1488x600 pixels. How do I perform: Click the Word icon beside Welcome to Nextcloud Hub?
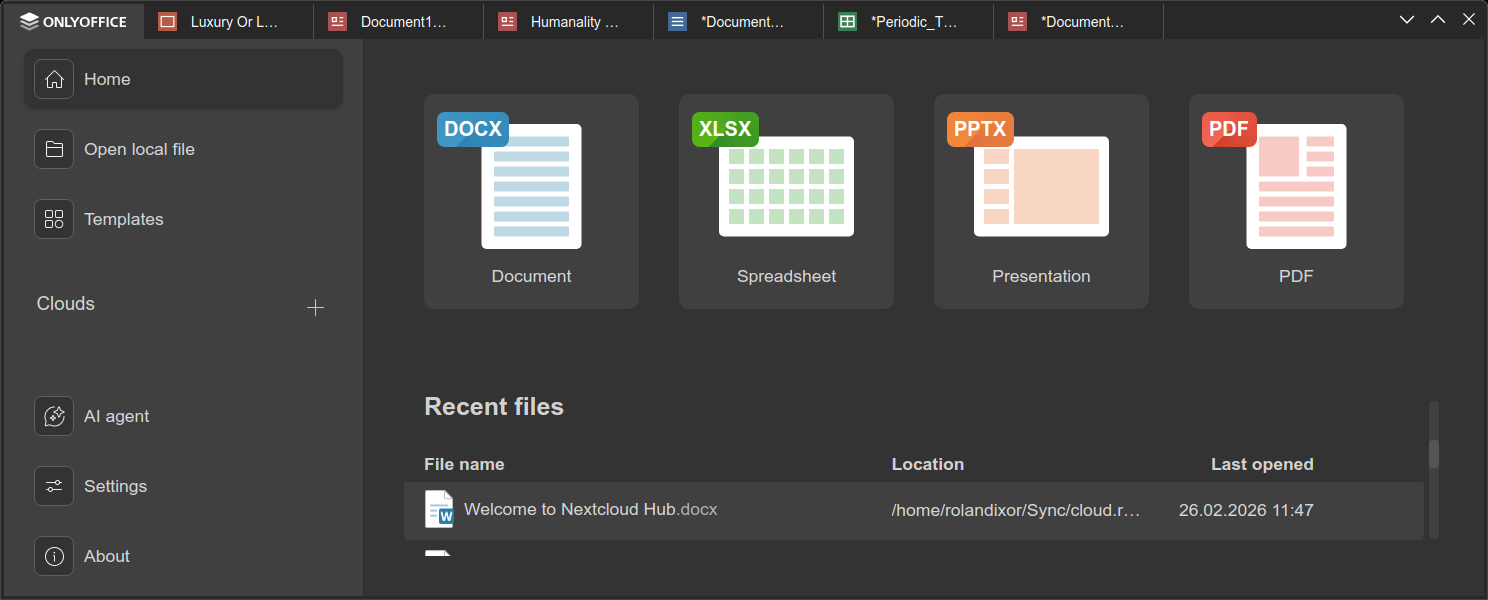coord(438,509)
